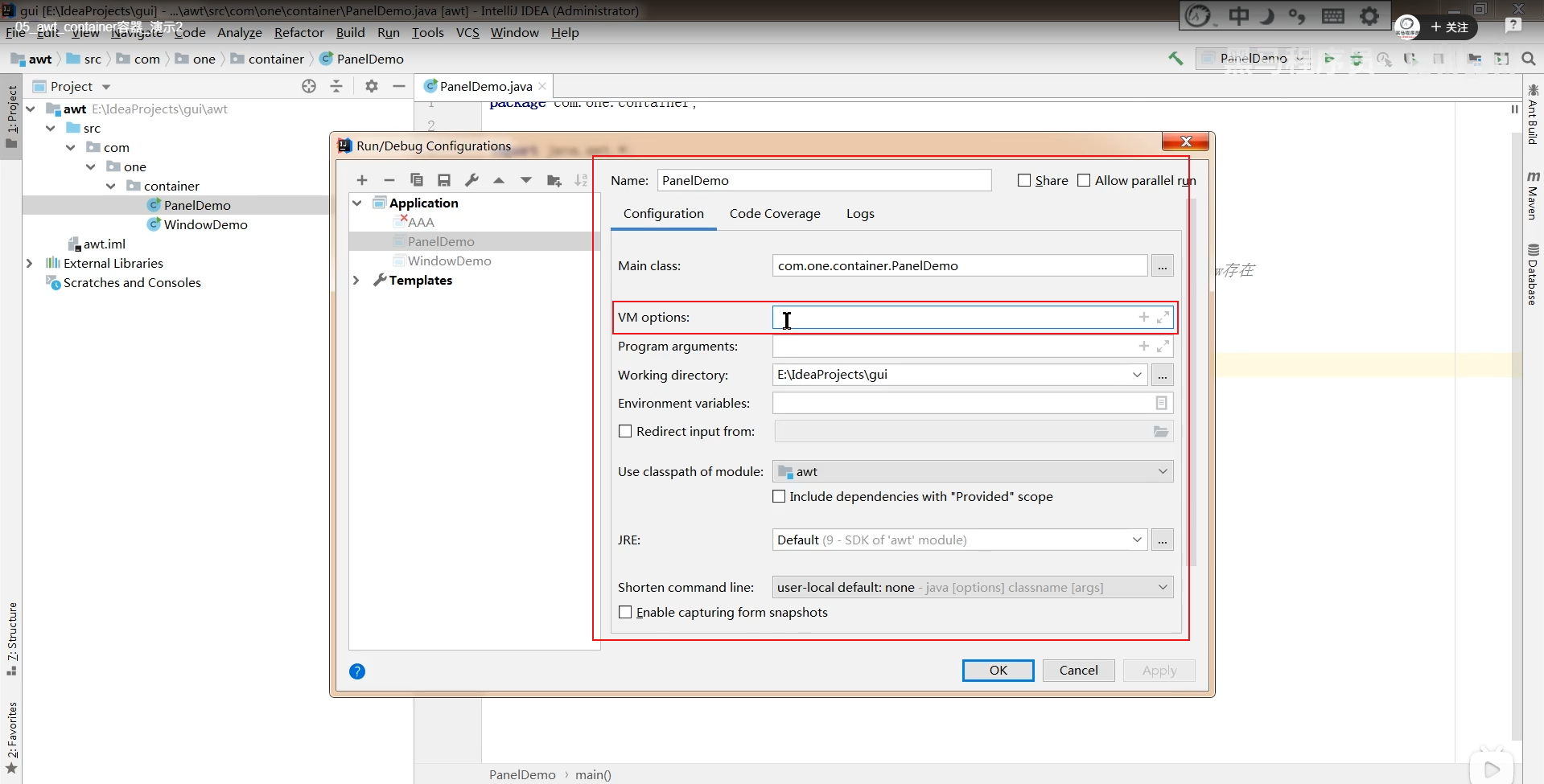Open Ant Build tool window
1544x784 pixels.
1533,115
